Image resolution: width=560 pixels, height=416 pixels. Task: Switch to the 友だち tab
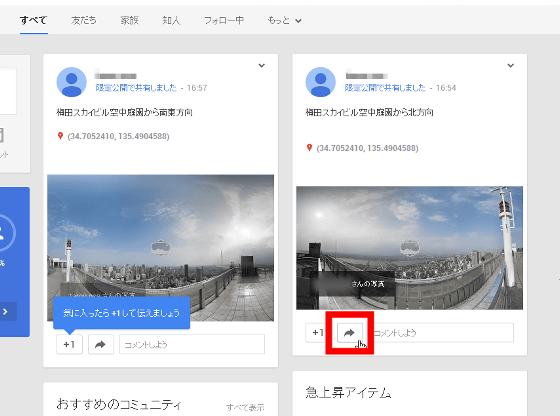84,20
